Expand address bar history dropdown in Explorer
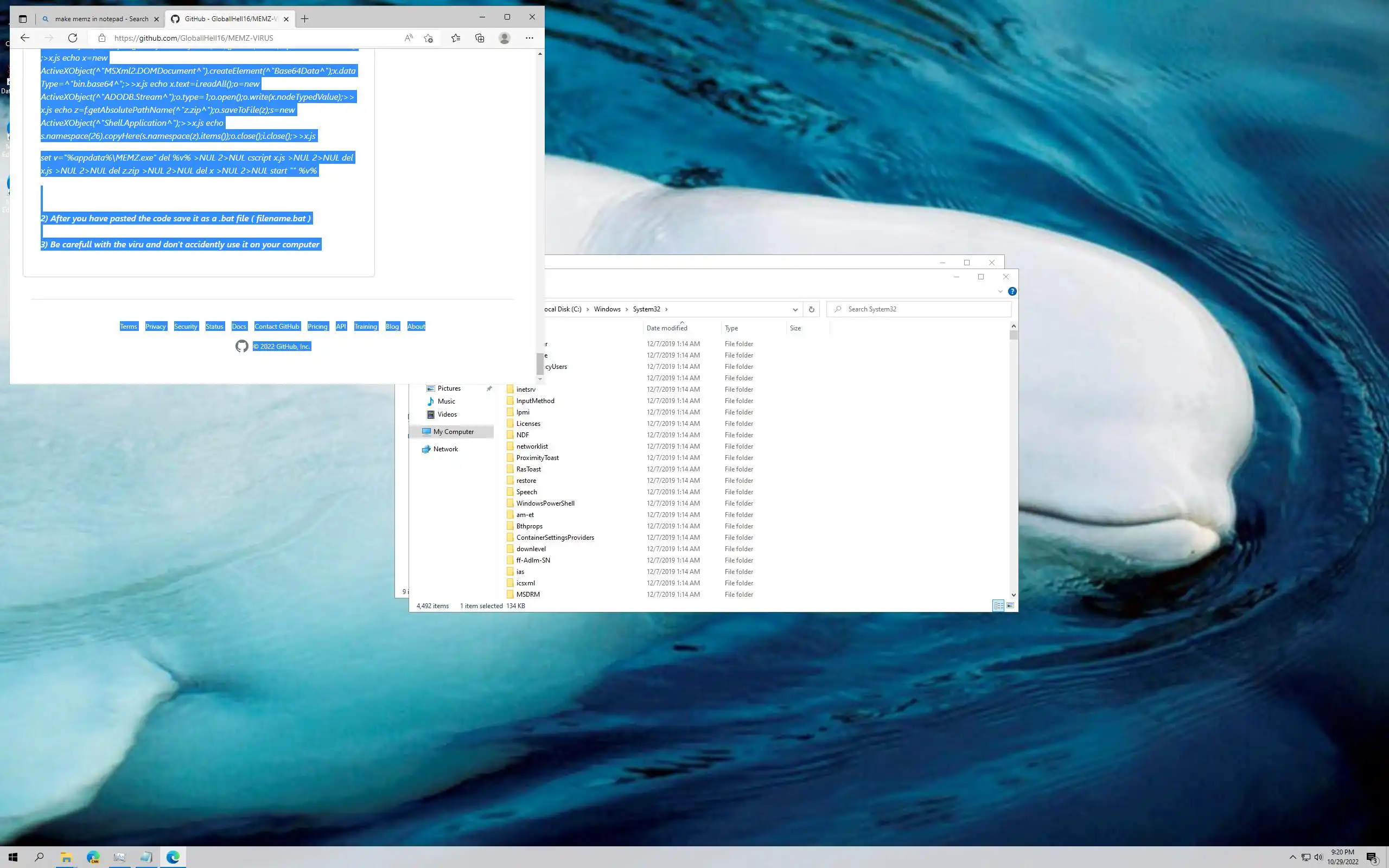 point(795,309)
